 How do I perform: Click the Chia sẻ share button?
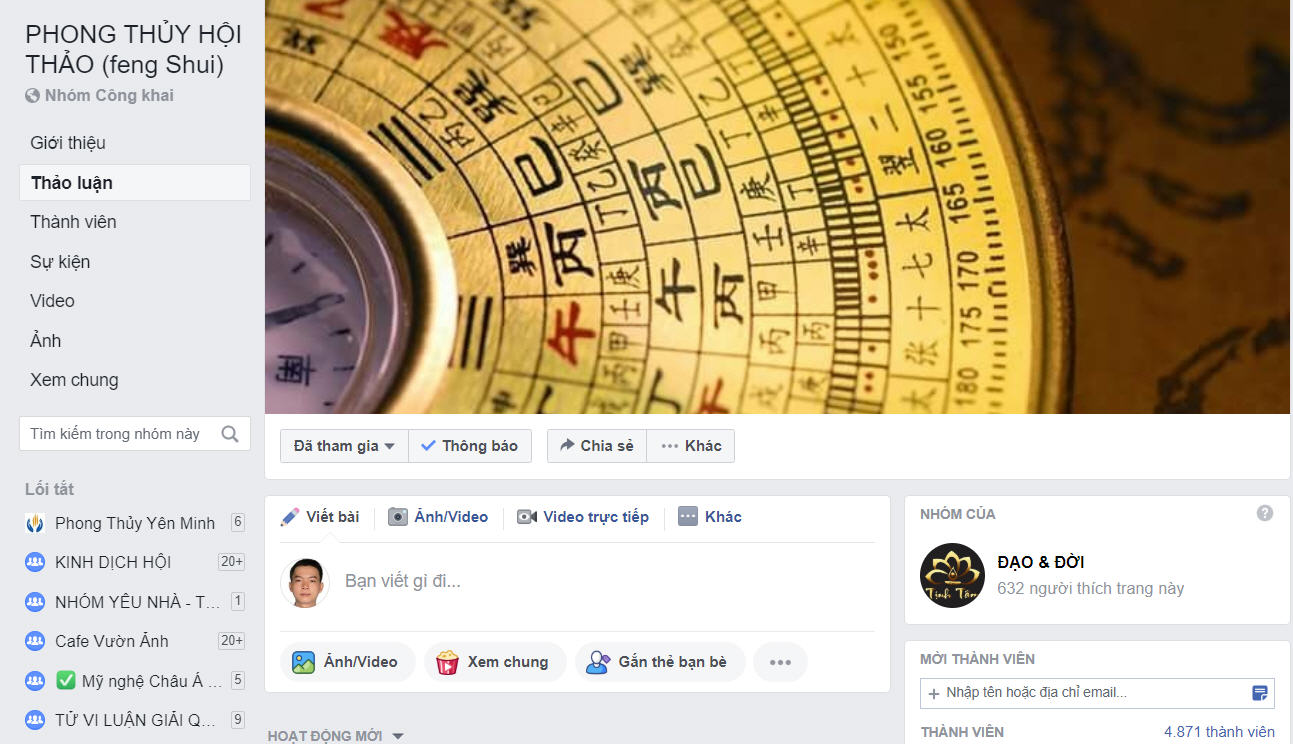597,446
